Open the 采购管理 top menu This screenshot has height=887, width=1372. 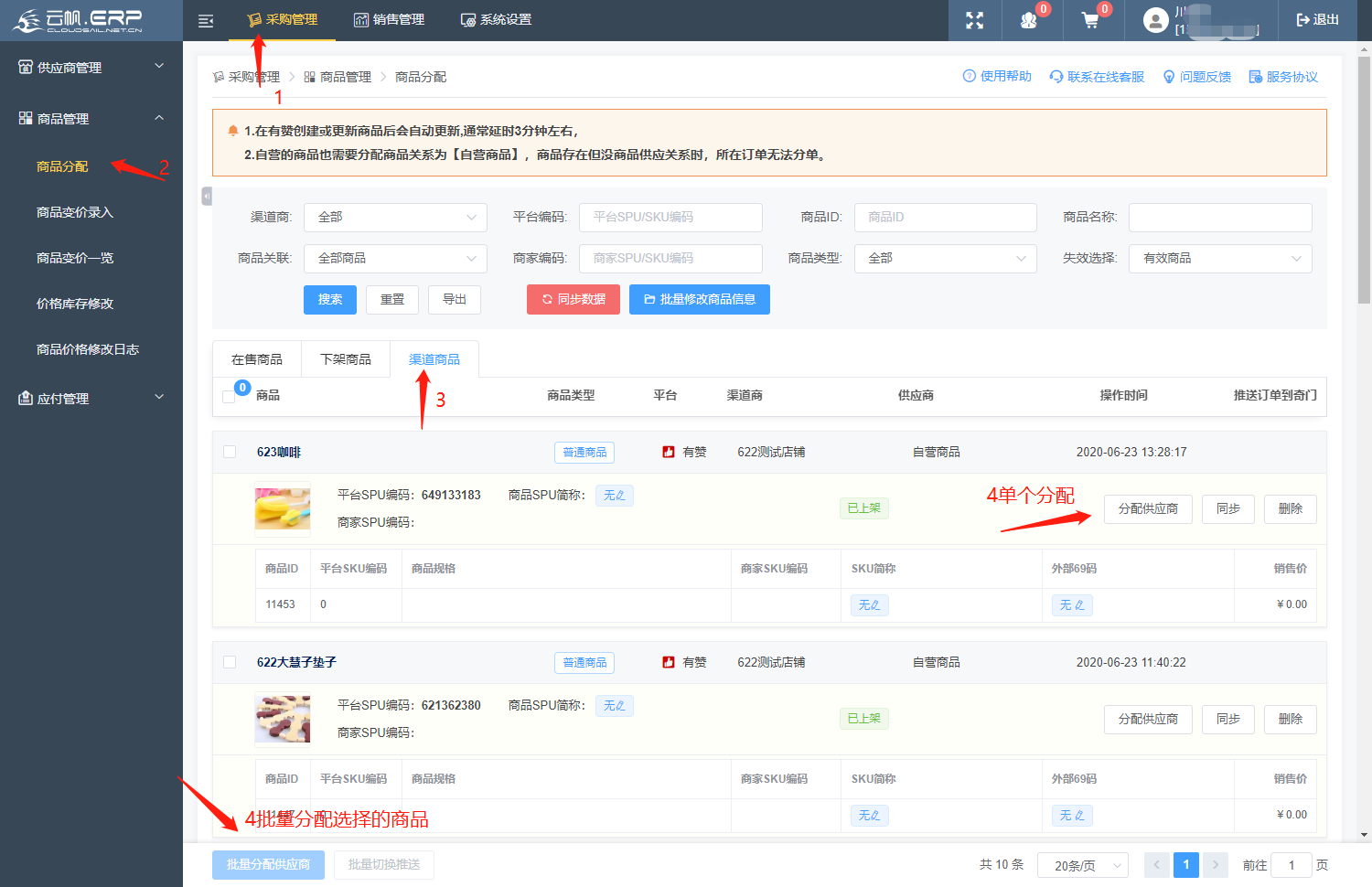tap(283, 20)
